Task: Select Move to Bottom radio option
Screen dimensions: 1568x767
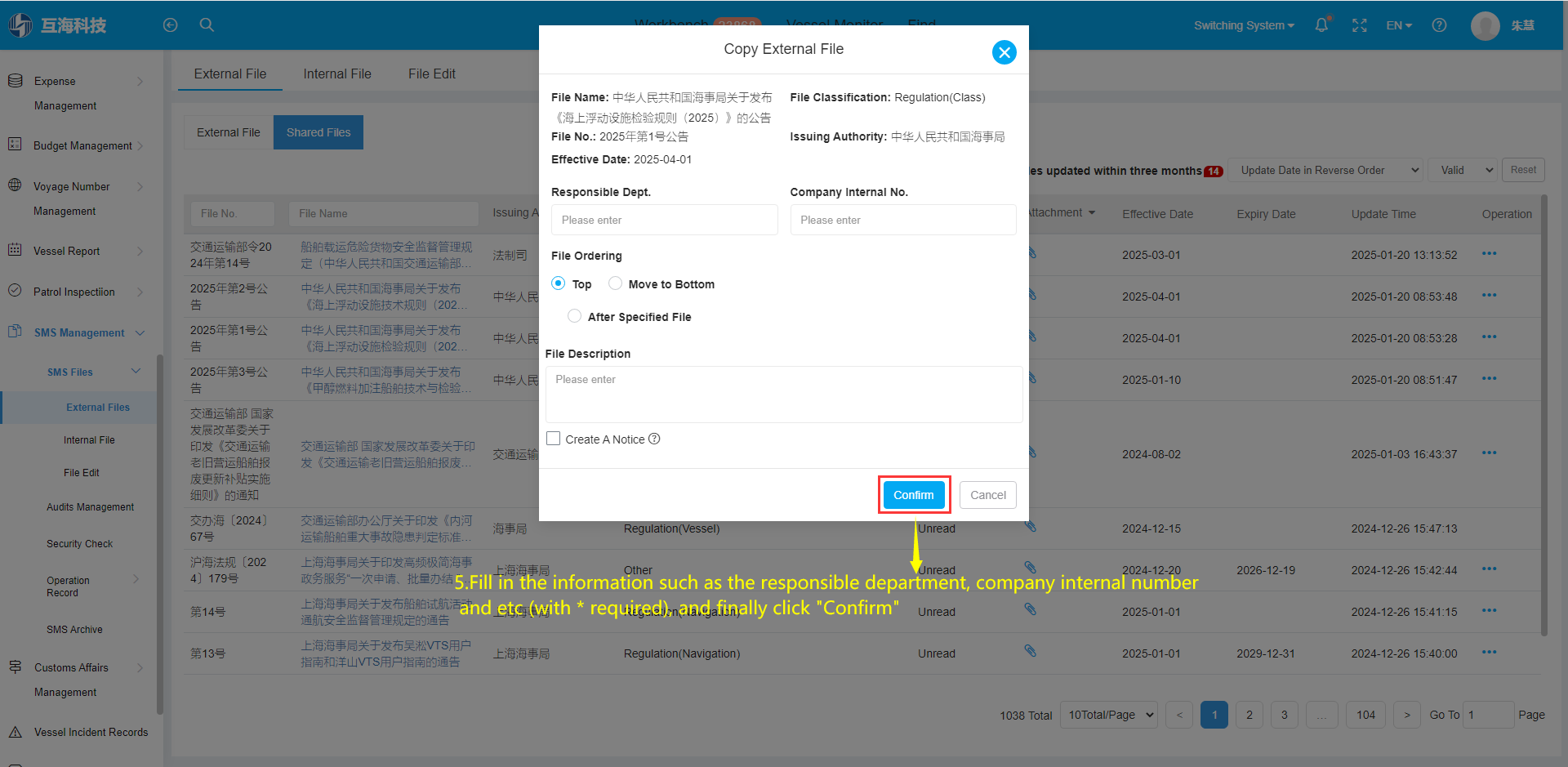Action: (615, 283)
